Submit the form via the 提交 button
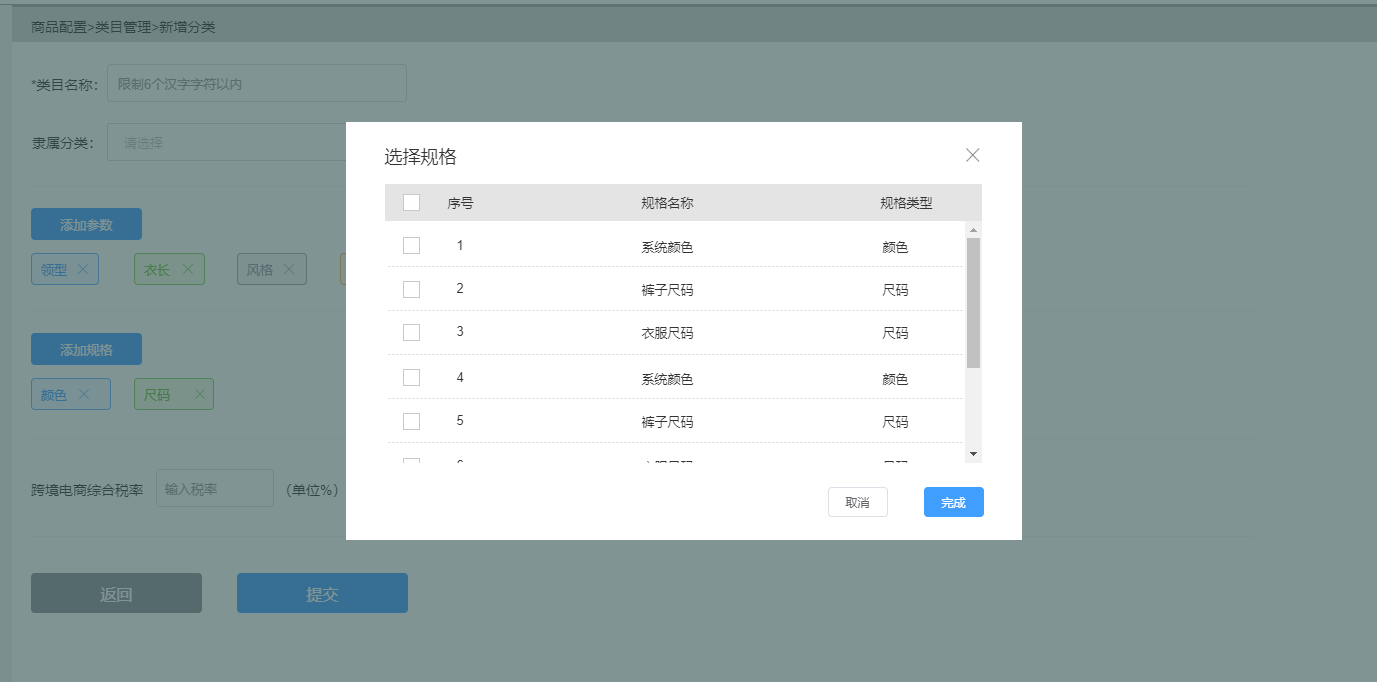The height and width of the screenshot is (682, 1377). (322, 592)
